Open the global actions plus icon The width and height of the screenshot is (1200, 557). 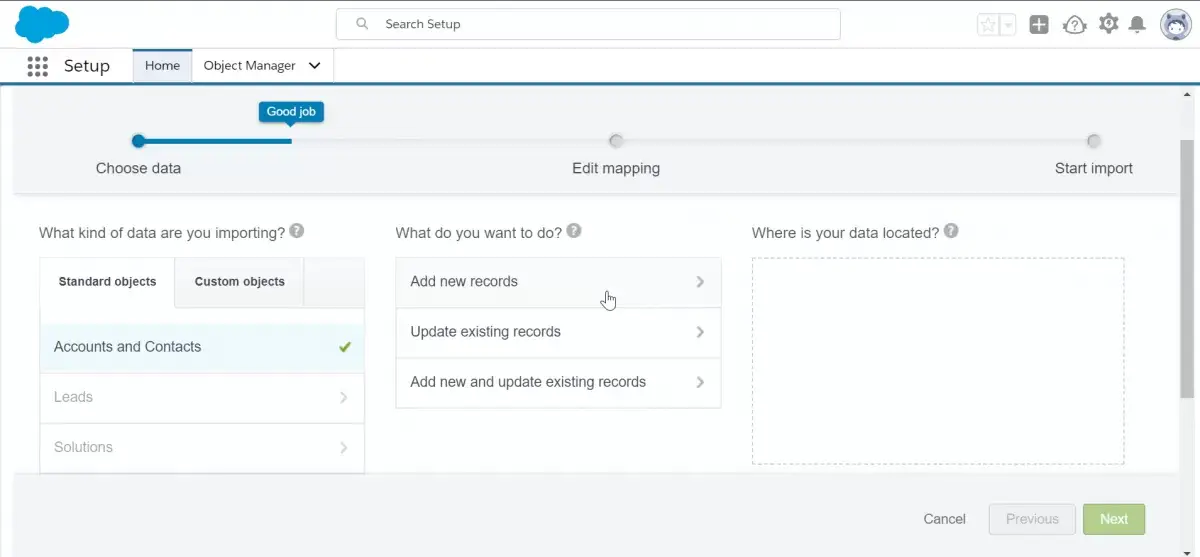[1039, 25]
